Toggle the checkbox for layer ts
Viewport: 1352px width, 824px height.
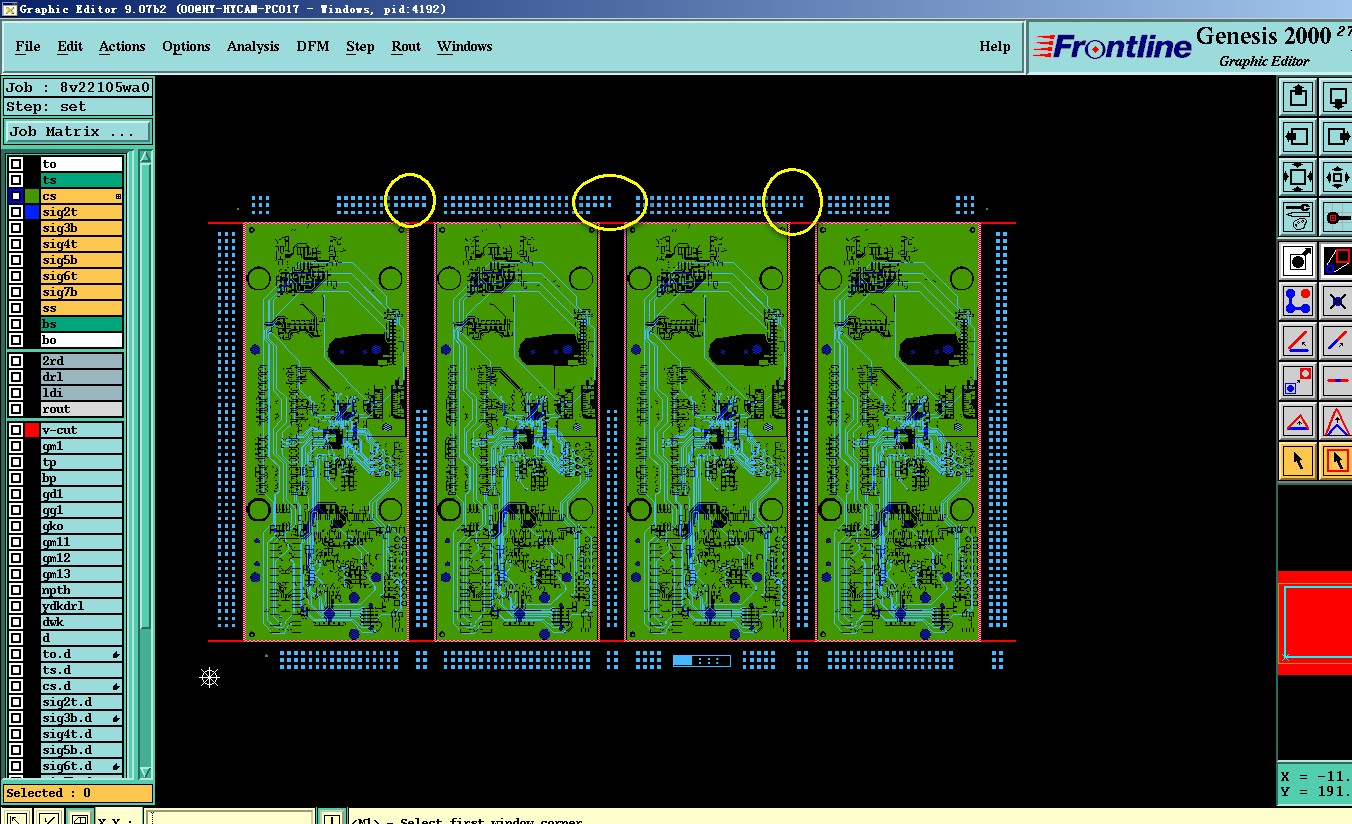[16, 180]
